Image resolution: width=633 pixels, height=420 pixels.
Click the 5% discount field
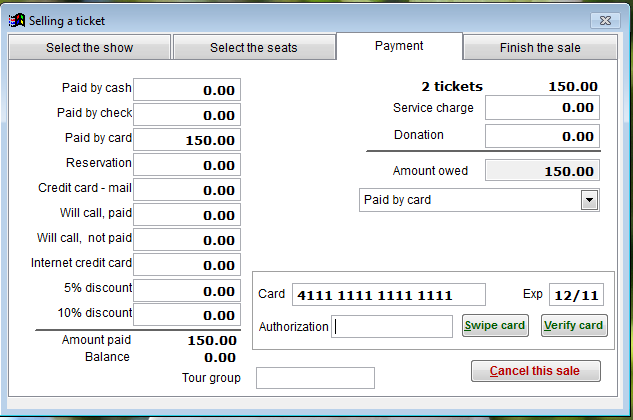[x=187, y=290]
